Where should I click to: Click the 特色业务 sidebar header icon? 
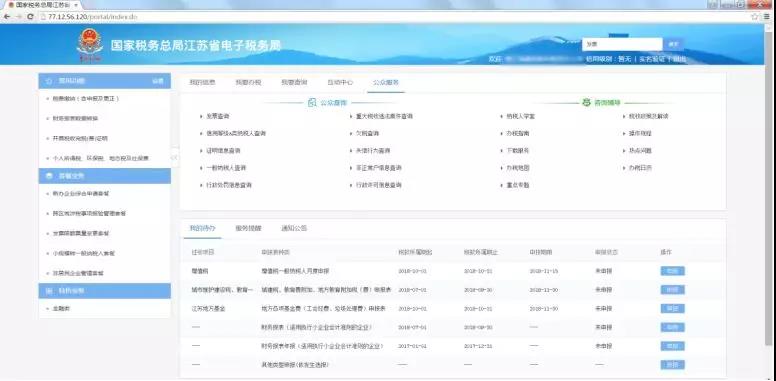[x=49, y=291]
